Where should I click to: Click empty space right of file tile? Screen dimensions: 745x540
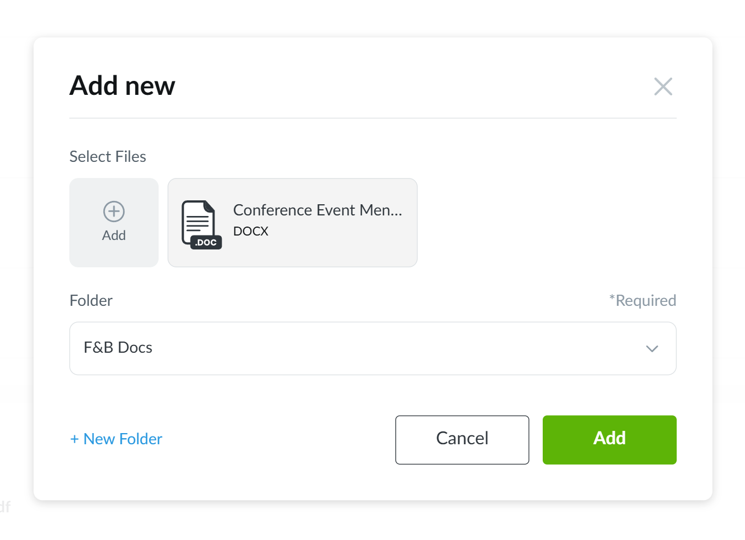[546, 223]
